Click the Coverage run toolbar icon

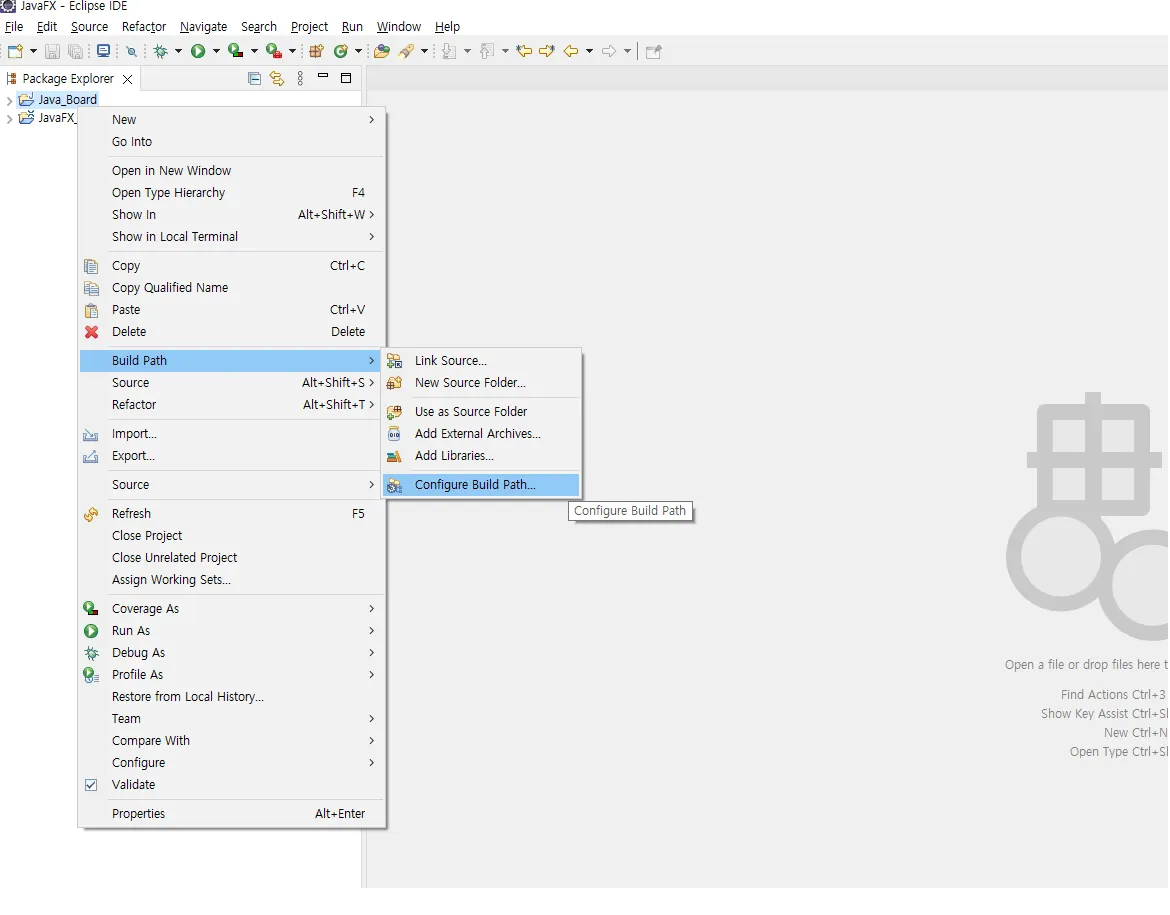pyautogui.click(x=236, y=51)
